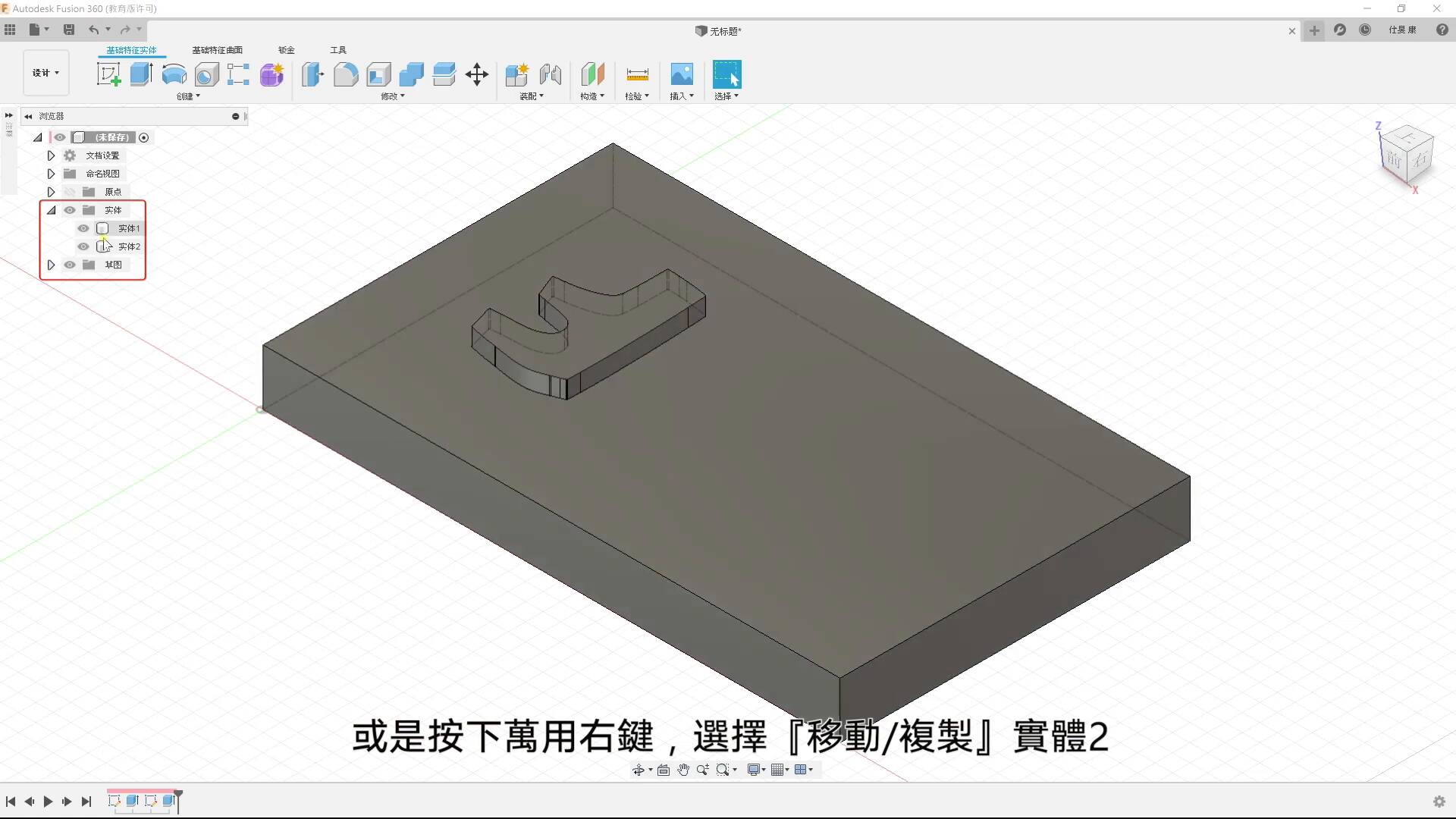The width and height of the screenshot is (1456, 819).
Task: Open the 创建 dropdown menu
Action: (188, 96)
